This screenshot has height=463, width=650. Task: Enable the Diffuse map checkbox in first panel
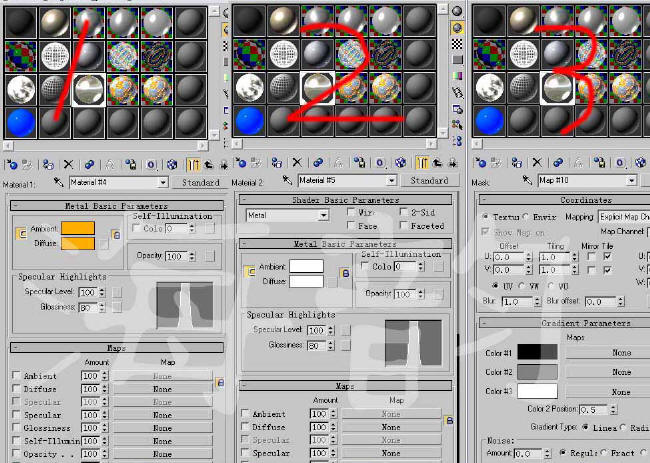16,389
